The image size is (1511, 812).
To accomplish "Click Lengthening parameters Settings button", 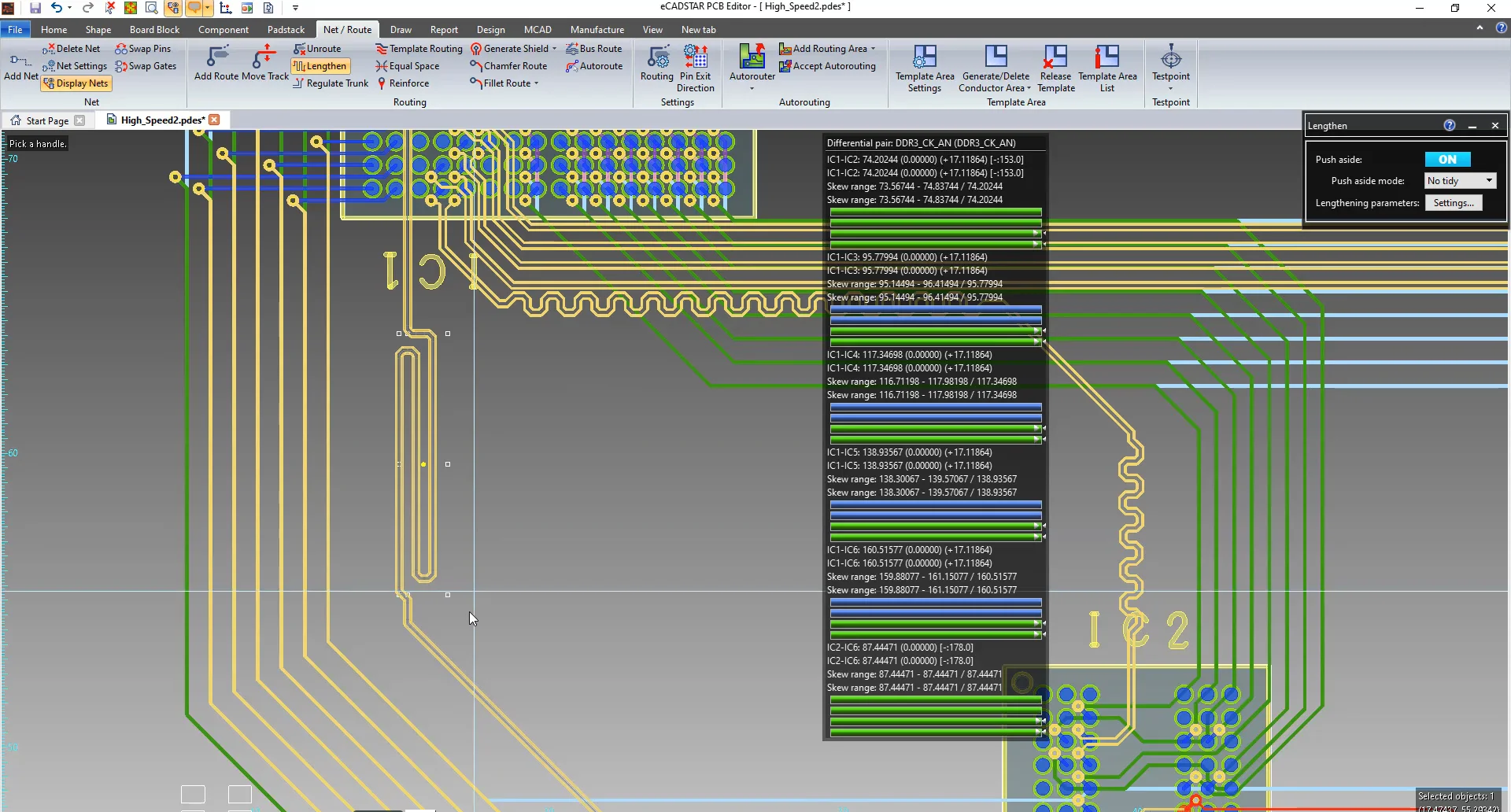I will [x=1454, y=203].
